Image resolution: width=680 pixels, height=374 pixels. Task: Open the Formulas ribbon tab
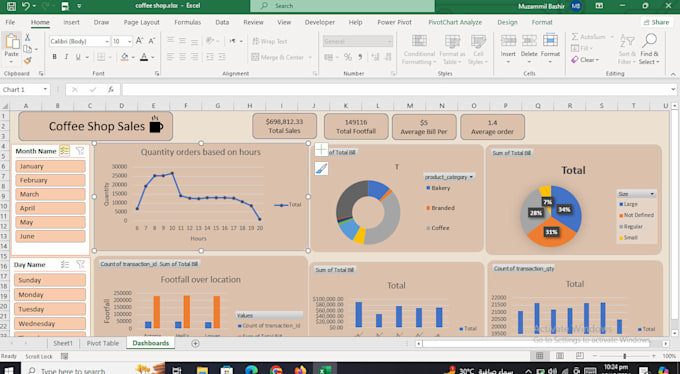pyautogui.click(x=187, y=22)
